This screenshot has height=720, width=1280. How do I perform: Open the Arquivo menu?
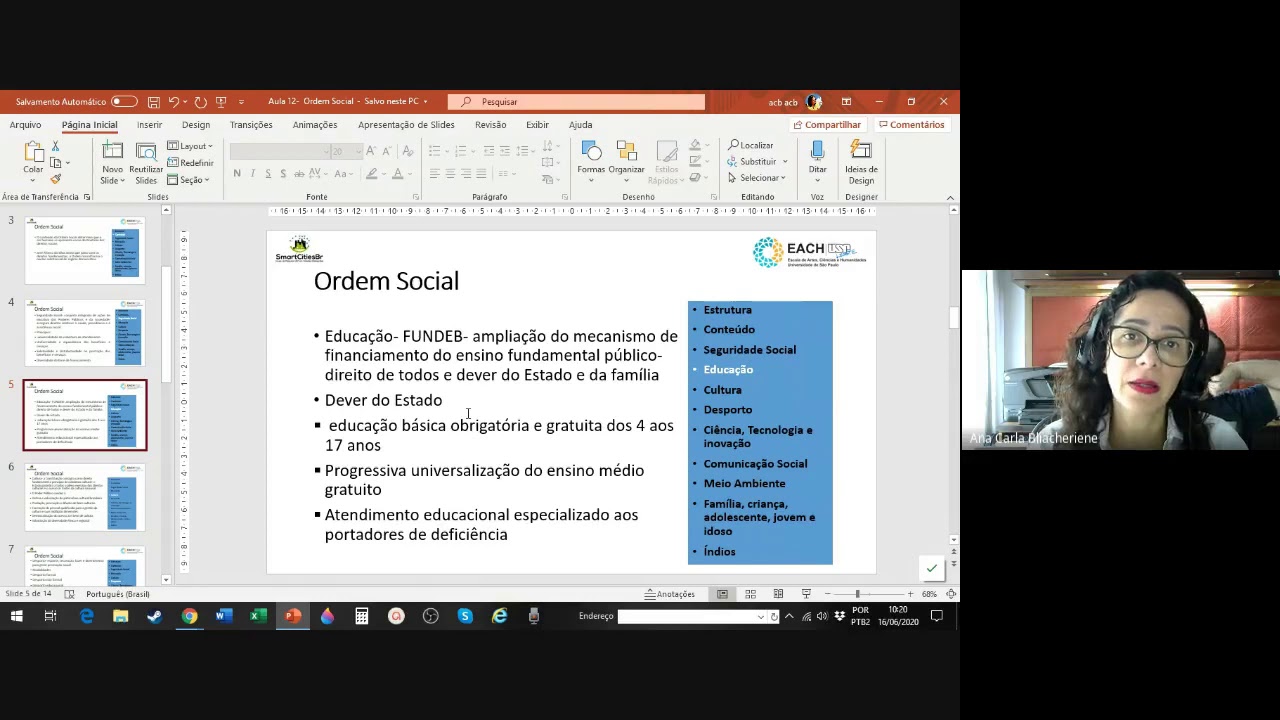point(25,125)
